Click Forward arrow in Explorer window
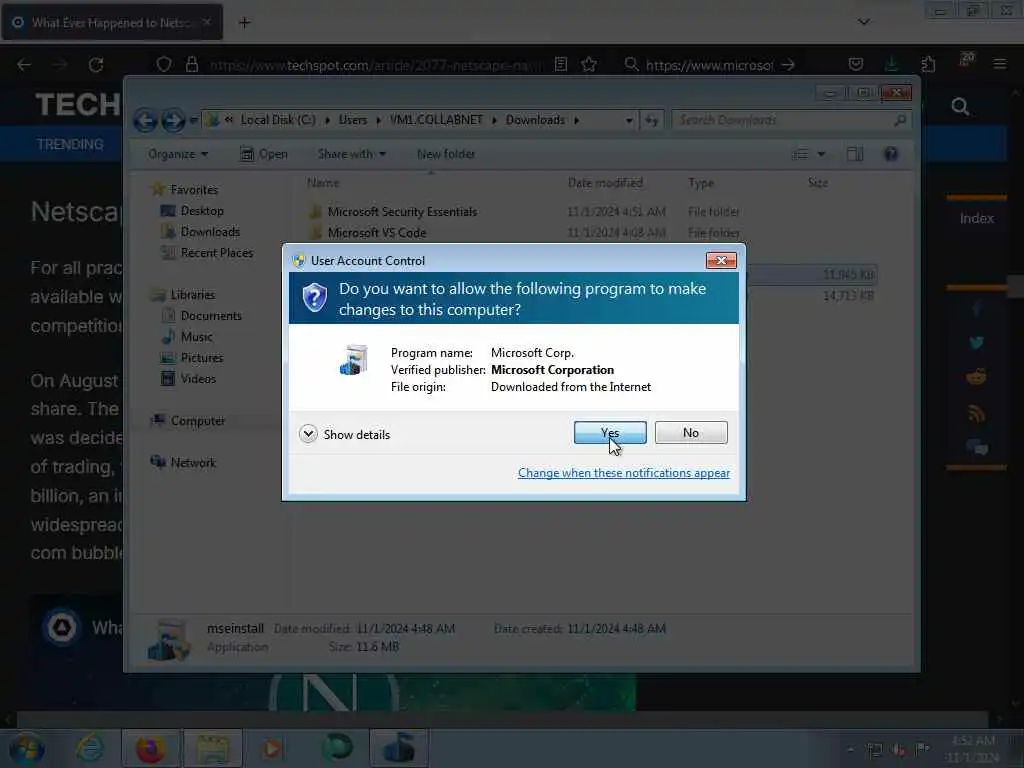Viewport: 1024px width, 768px height. click(173, 120)
